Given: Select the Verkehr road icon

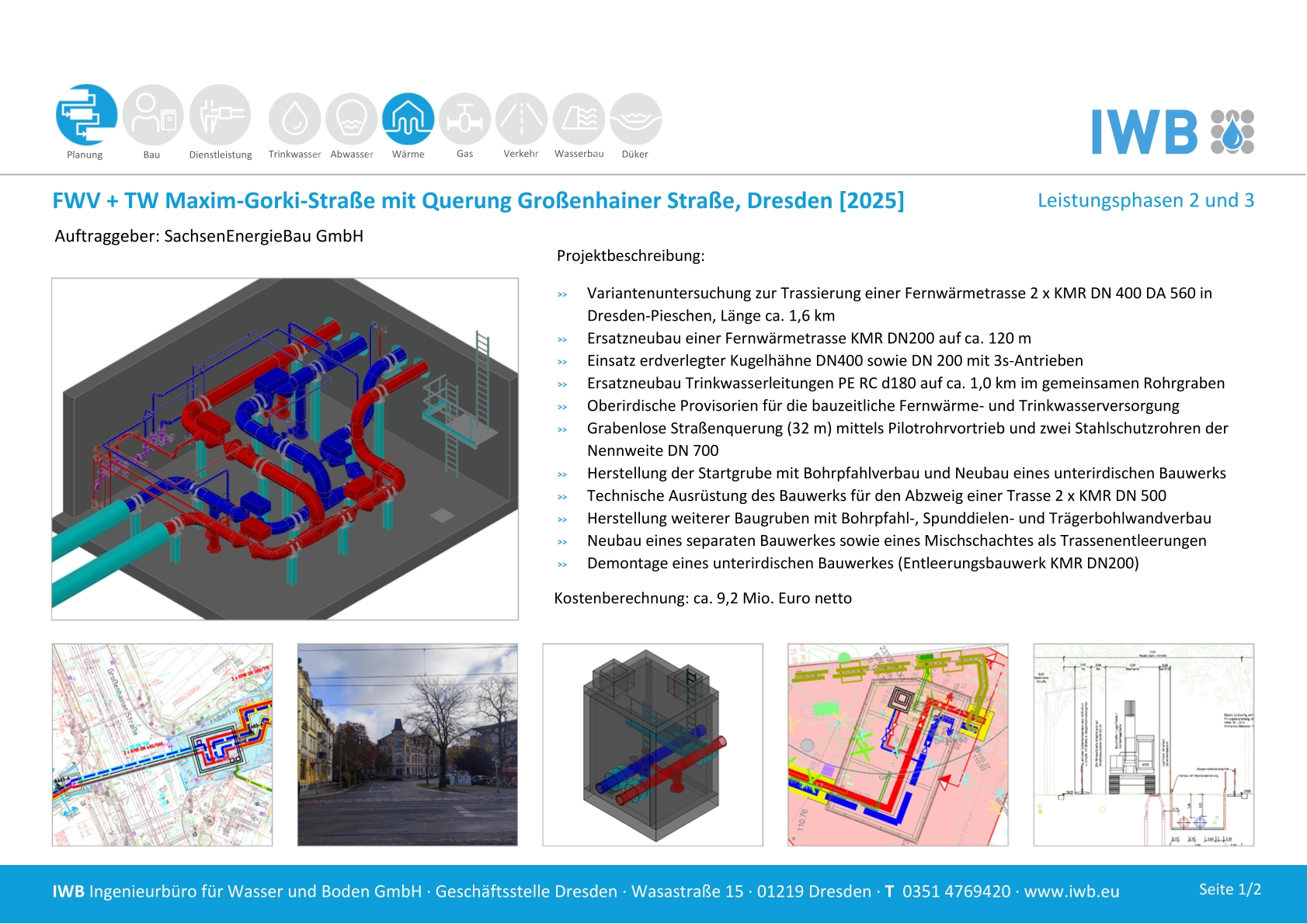Looking at the screenshot, I should tap(521, 119).
